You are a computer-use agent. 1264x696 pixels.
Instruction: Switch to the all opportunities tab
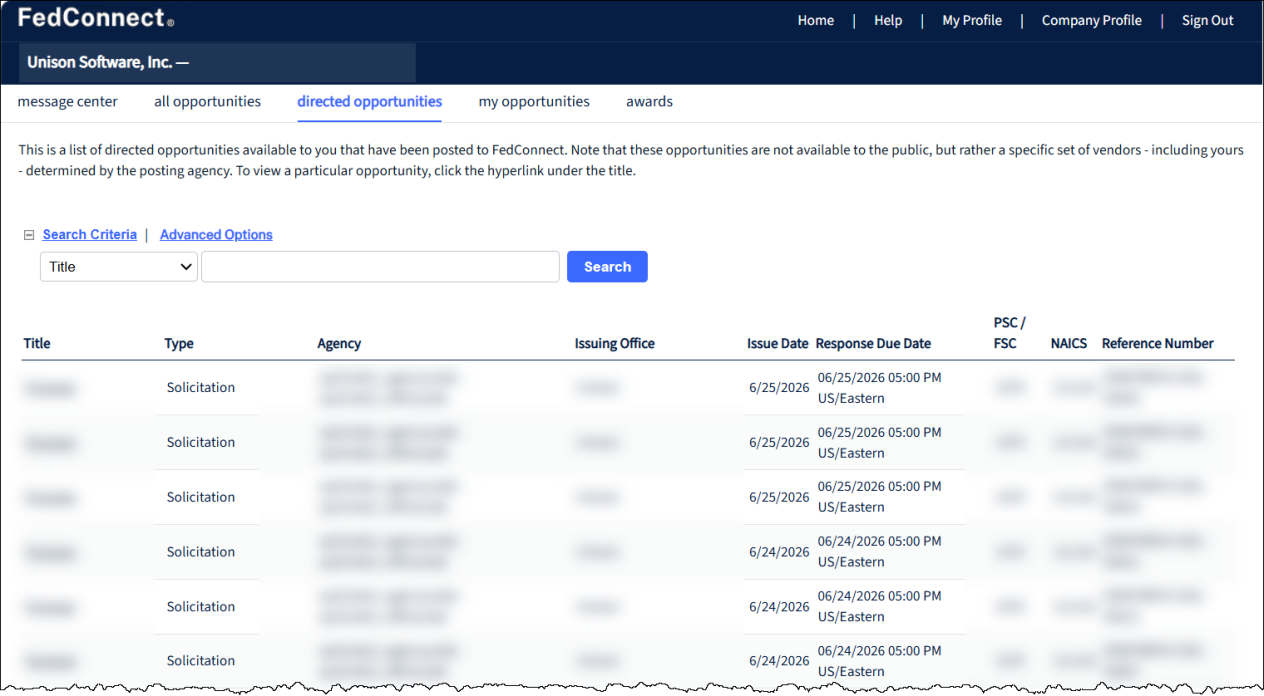(207, 102)
